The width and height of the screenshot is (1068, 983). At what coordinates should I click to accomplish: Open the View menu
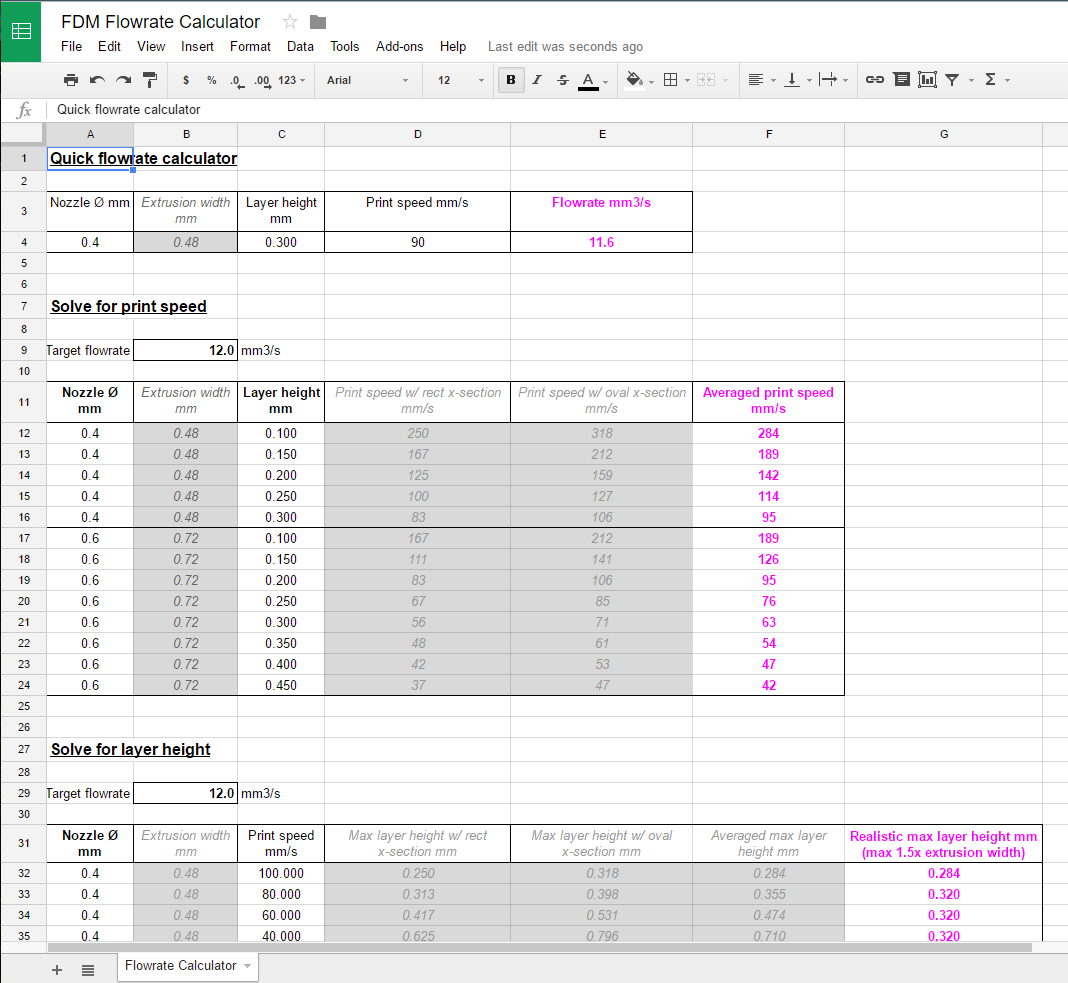pyautogui.click(x=151, y=46)
